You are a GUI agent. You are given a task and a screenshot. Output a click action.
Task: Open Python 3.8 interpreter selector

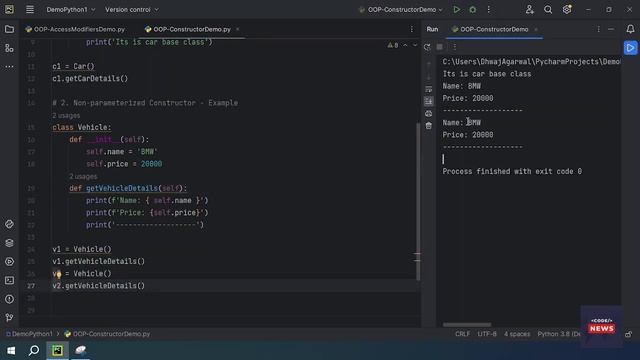pos(559,334)
